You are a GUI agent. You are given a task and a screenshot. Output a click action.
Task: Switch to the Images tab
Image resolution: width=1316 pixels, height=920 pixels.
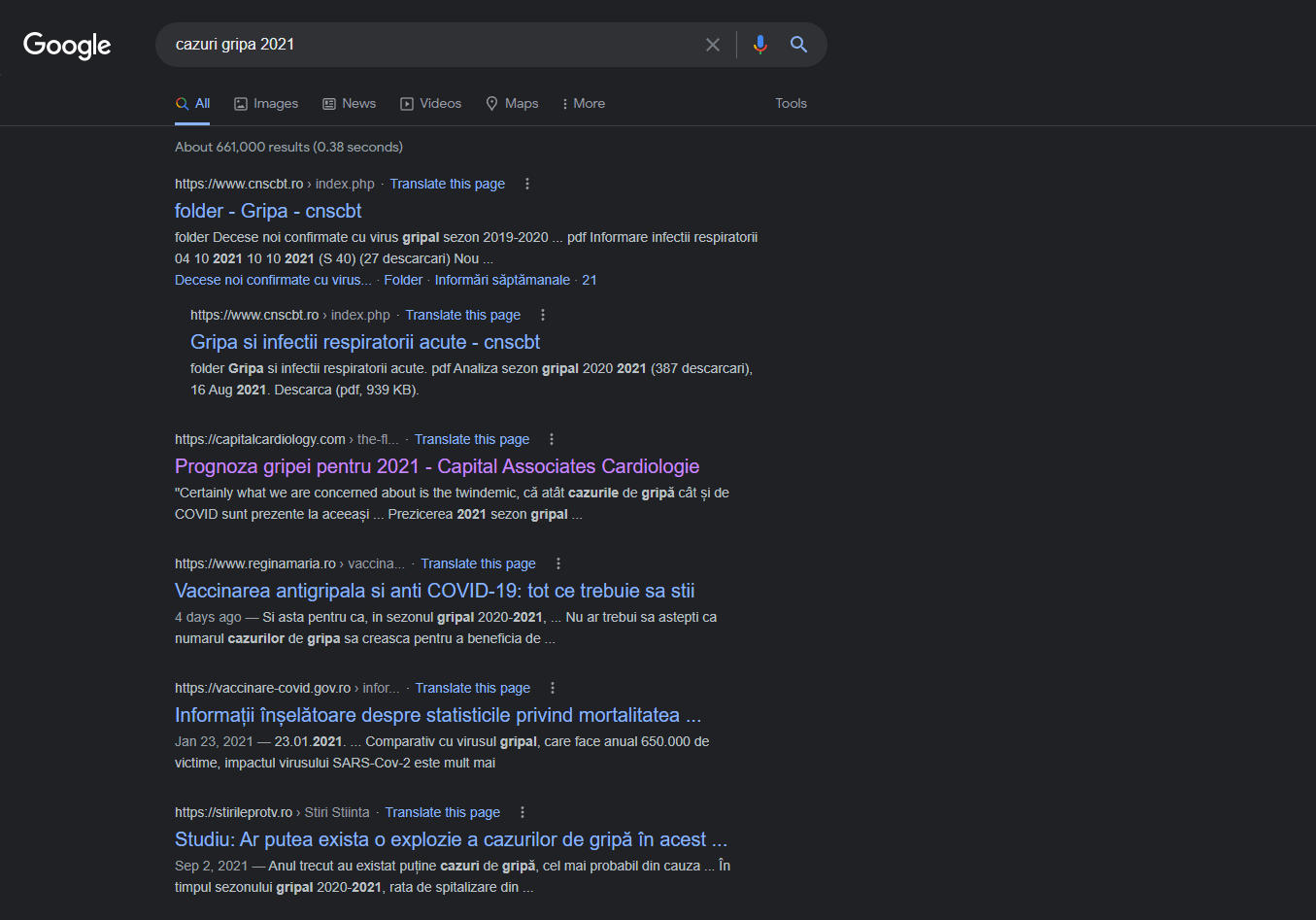coord(266,103)
